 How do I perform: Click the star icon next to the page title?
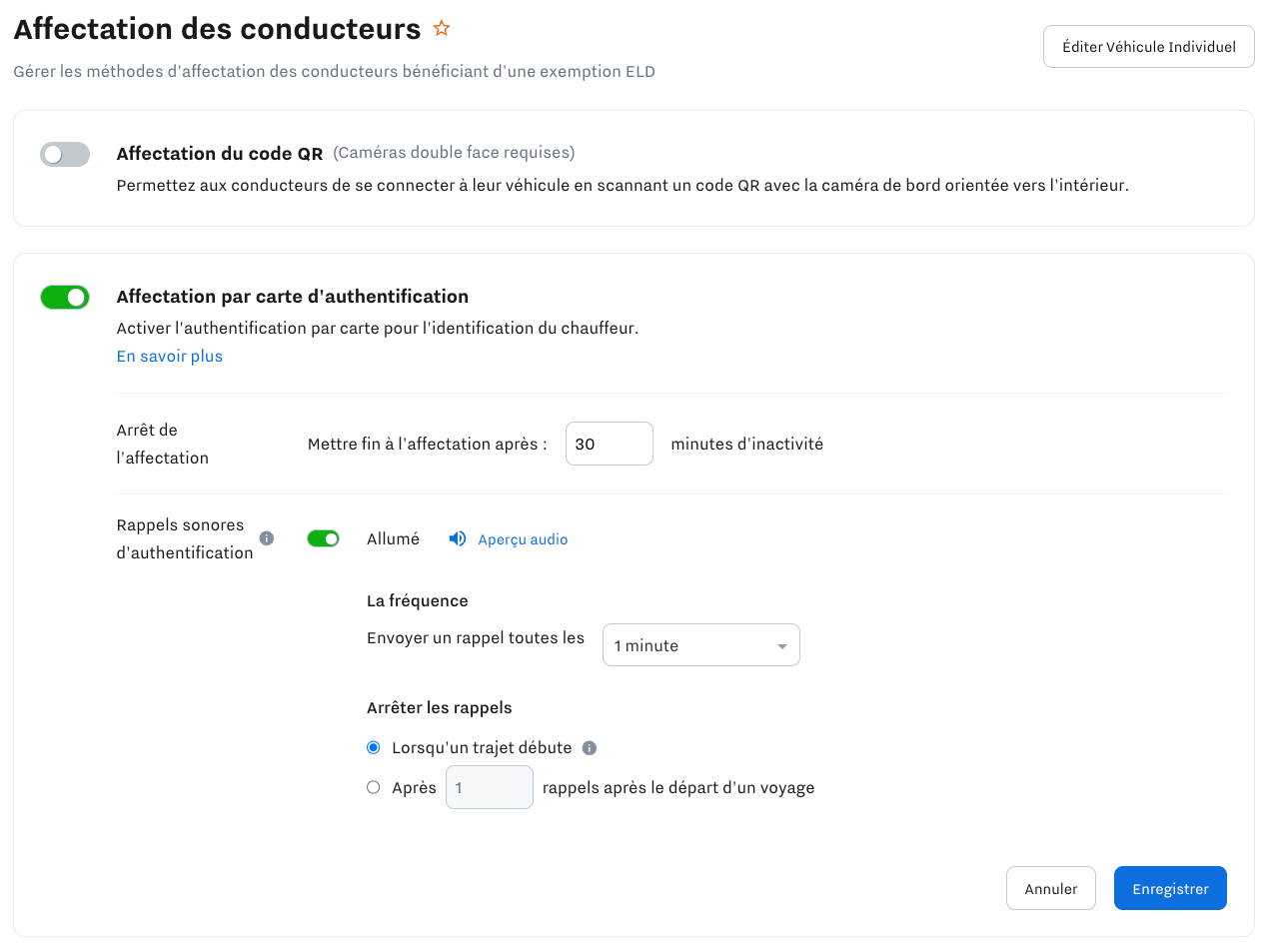click(442, 28)
